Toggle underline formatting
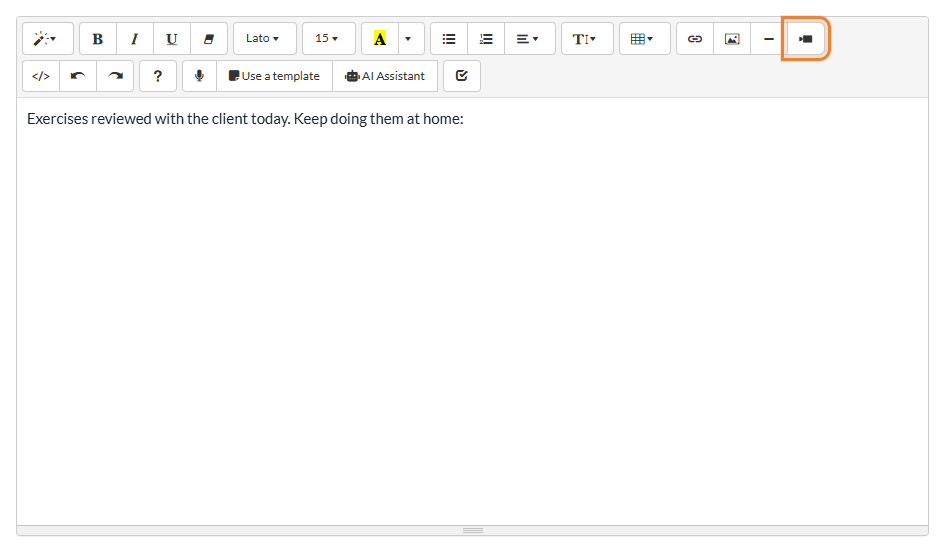The width and height of the screenshot is (945, 552). click(x=172, y=39)
